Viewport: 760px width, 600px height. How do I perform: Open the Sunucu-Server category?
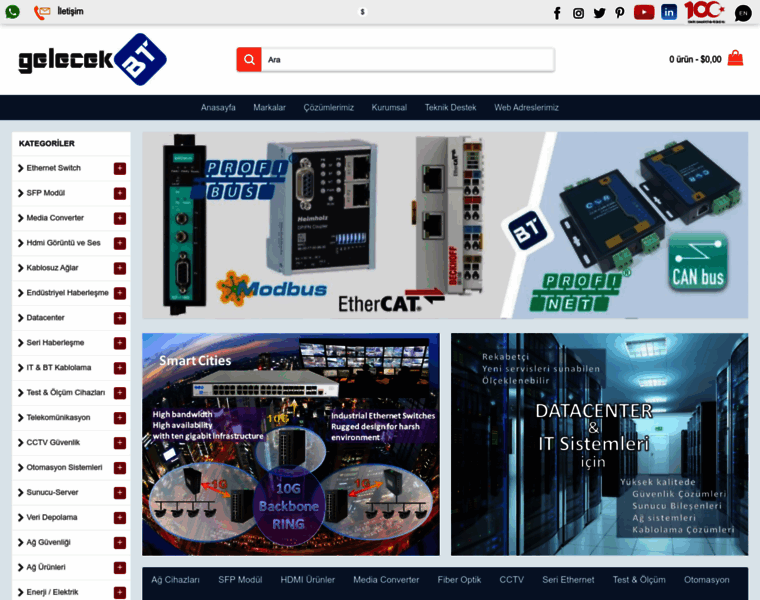pyautogui.click(x=52, y=492)
